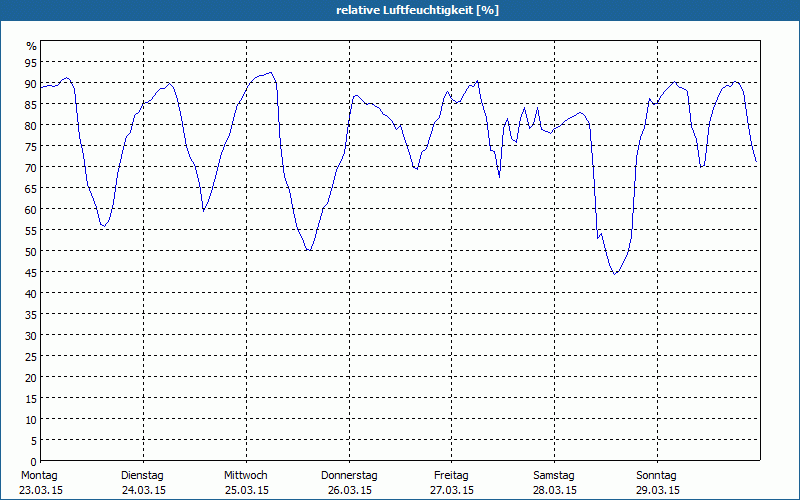This screenshot has width=800, height=500.
Task: Click the 35 value on the y-axis
Action: tap(31, 315)
